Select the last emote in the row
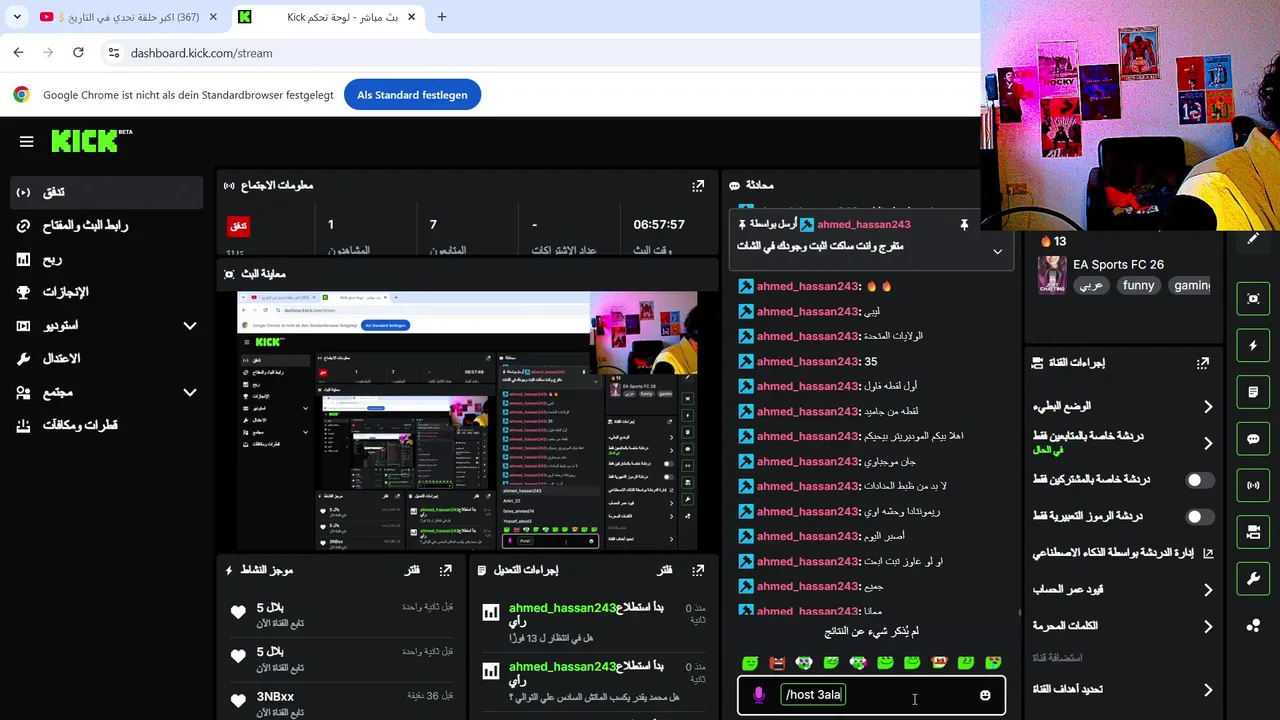 click(993, 662)
